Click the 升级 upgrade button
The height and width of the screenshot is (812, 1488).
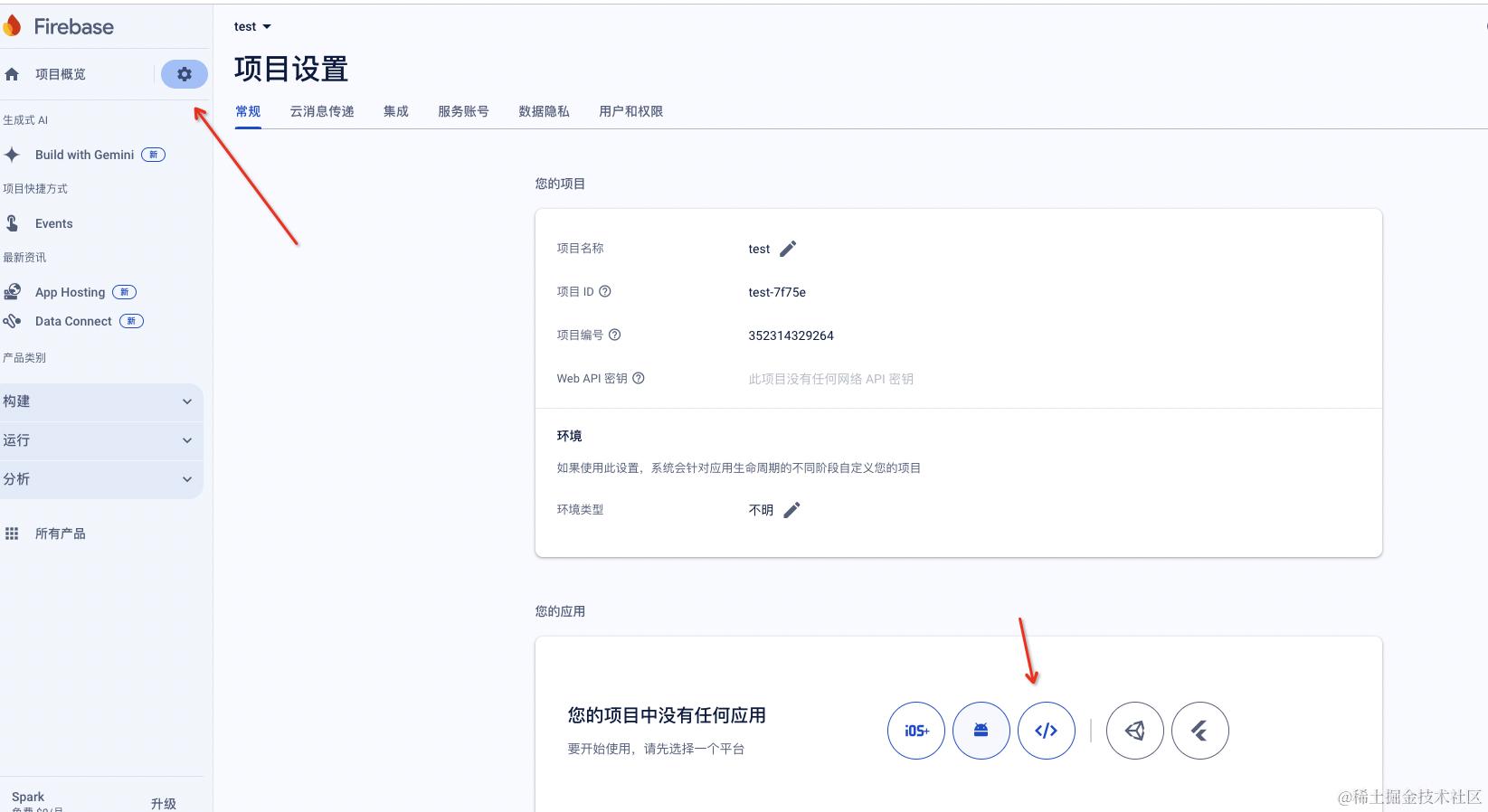[164, 803]
